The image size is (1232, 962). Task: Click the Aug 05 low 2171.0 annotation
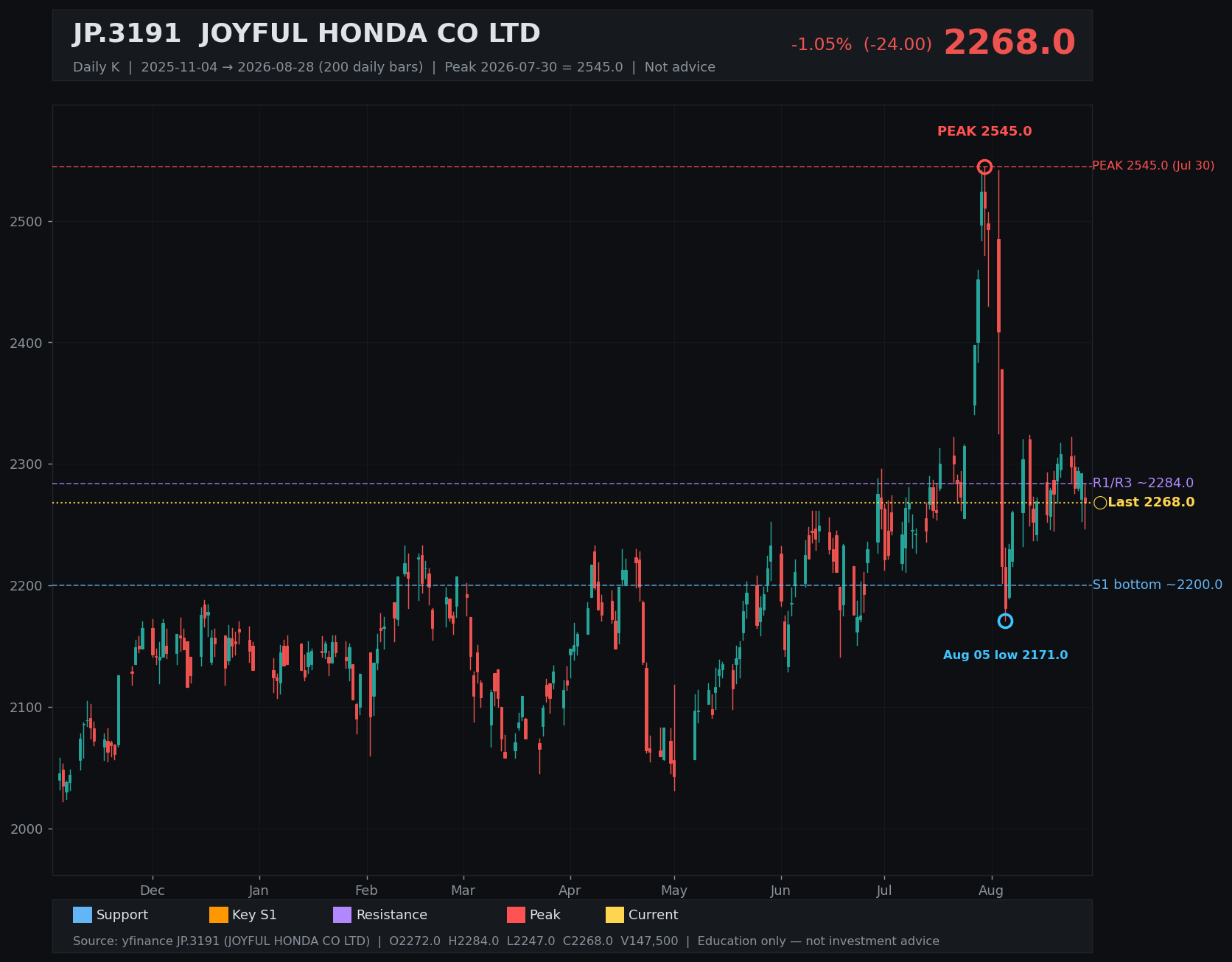coord(1005,655)
